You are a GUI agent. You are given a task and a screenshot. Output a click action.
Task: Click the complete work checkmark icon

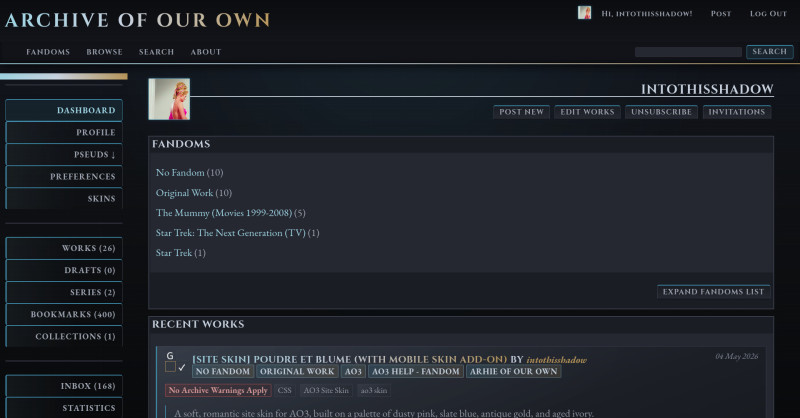(182, 367)
